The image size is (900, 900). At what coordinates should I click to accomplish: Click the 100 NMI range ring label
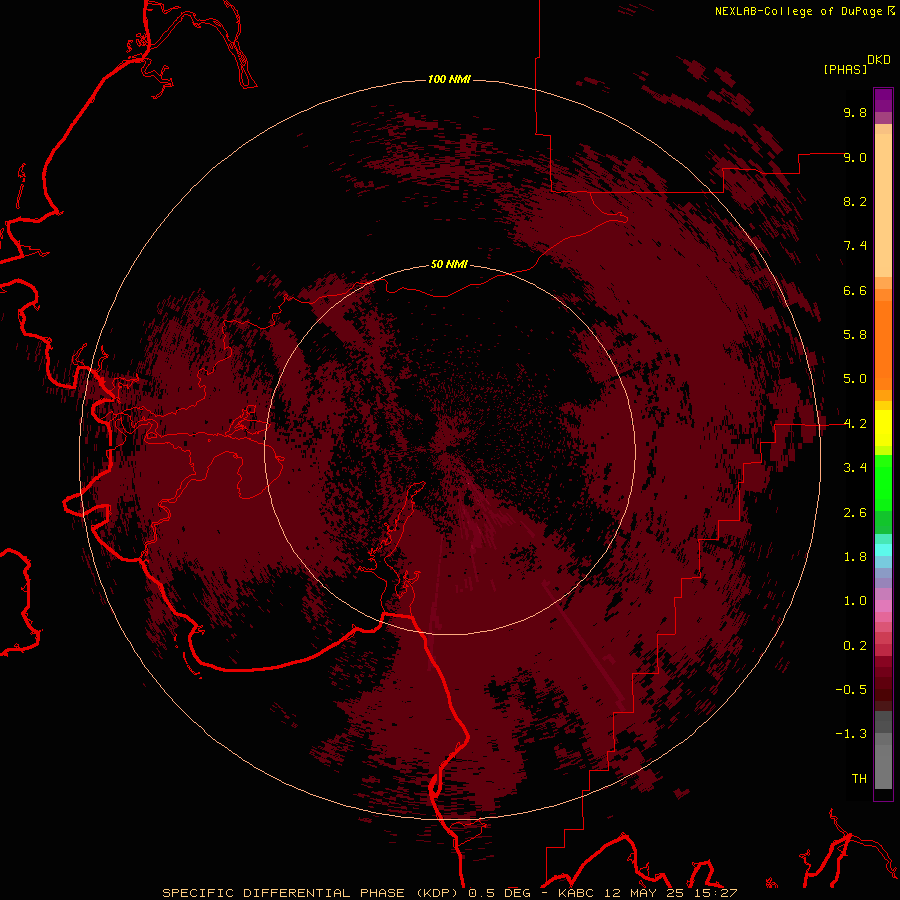pos(449,79)
